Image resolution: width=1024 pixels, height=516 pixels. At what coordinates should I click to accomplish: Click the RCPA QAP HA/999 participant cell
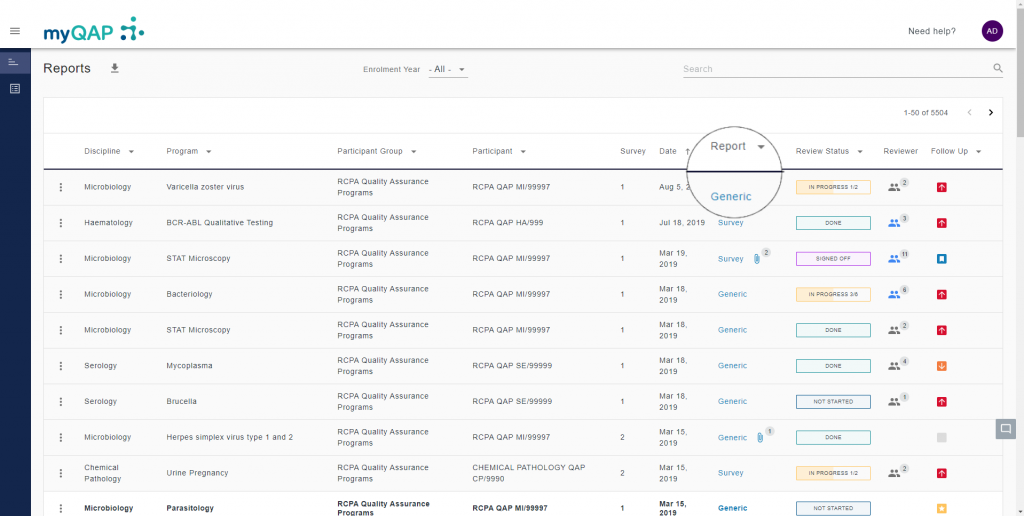coord(507,223)
